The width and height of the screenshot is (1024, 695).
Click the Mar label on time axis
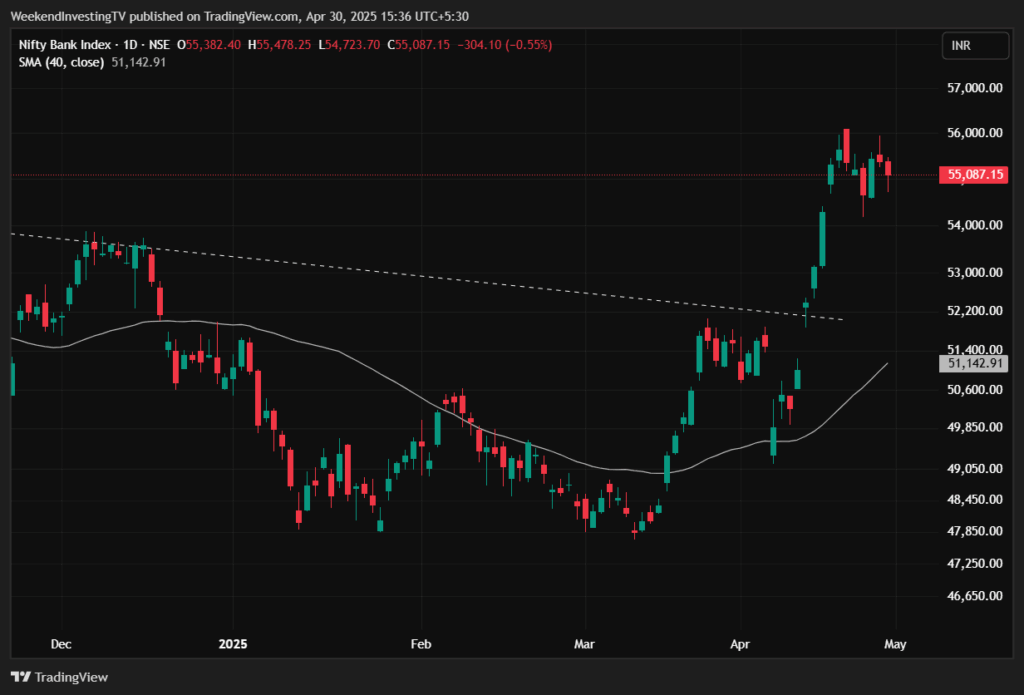click(584, 644)
